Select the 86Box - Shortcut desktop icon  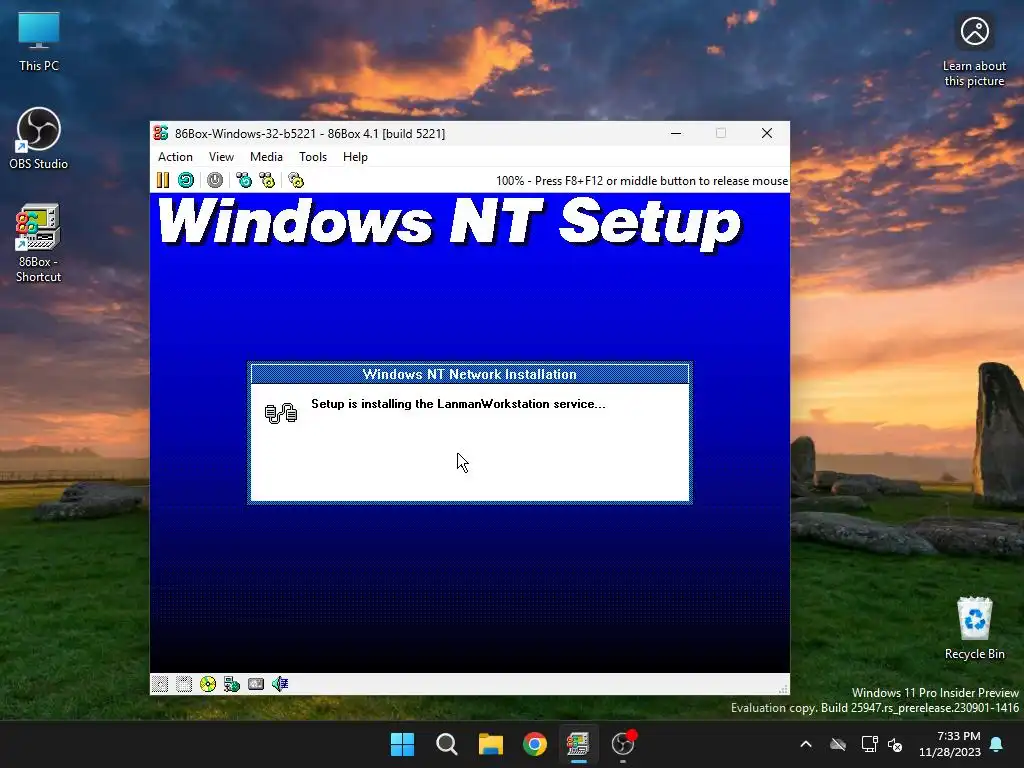coord(39,244)
